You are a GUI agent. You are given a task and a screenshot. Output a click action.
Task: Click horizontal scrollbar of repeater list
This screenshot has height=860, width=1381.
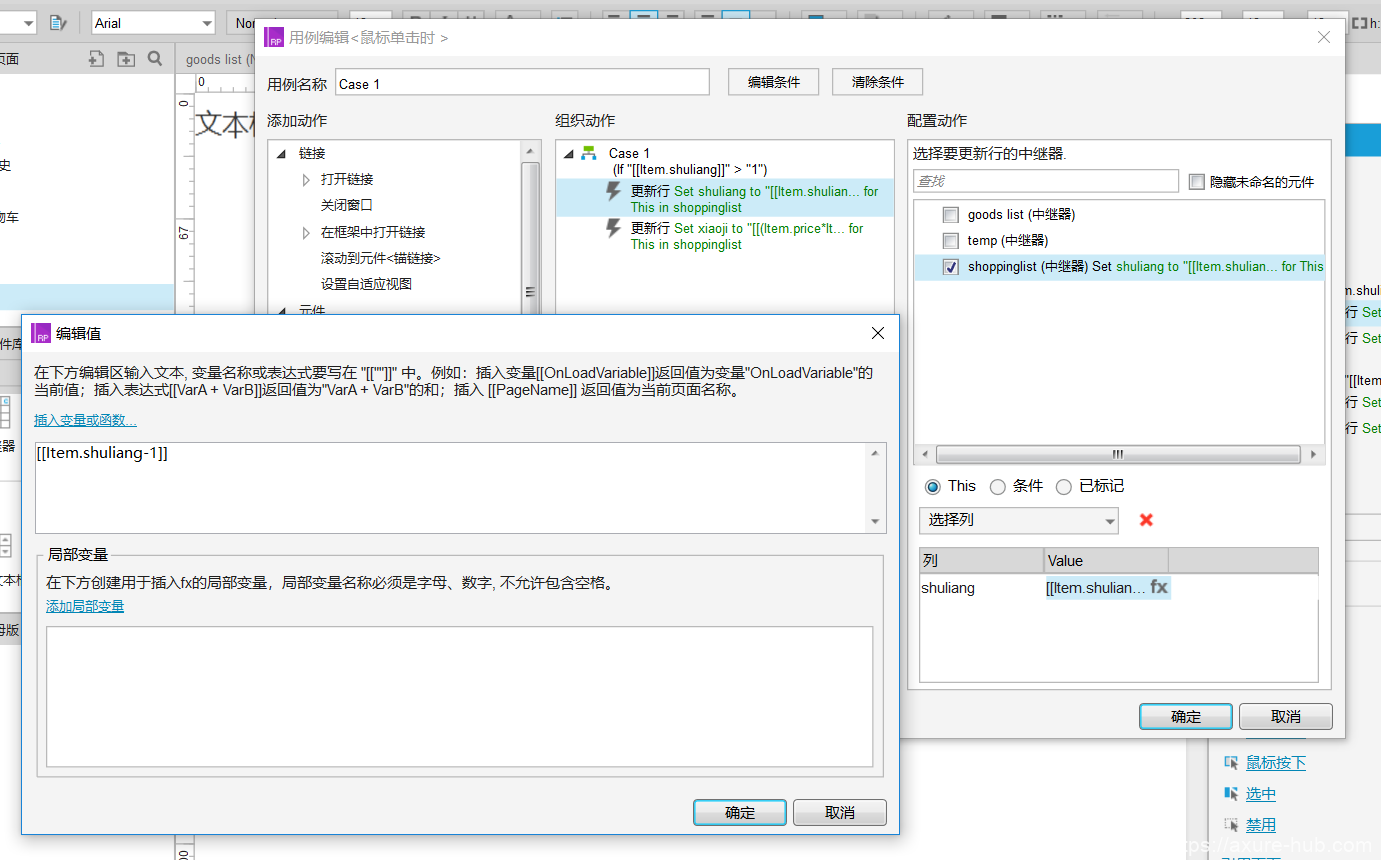pos(1118,455)
